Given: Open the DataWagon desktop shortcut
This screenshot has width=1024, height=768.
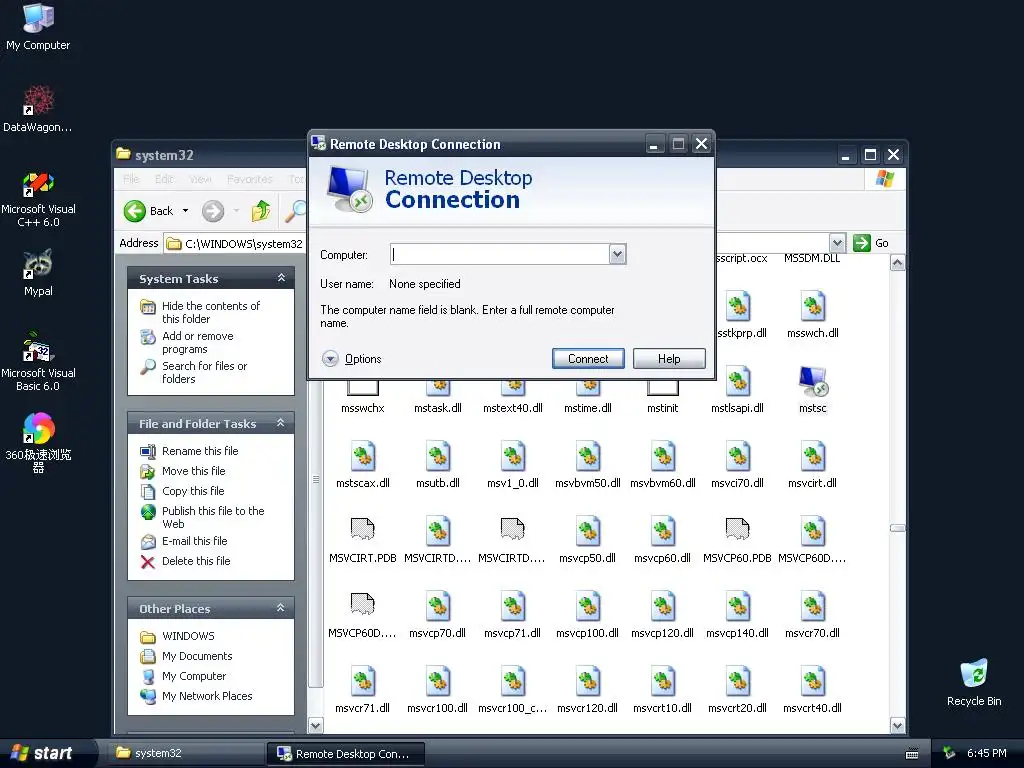Looking at the screenshot, I should (38, 108).
